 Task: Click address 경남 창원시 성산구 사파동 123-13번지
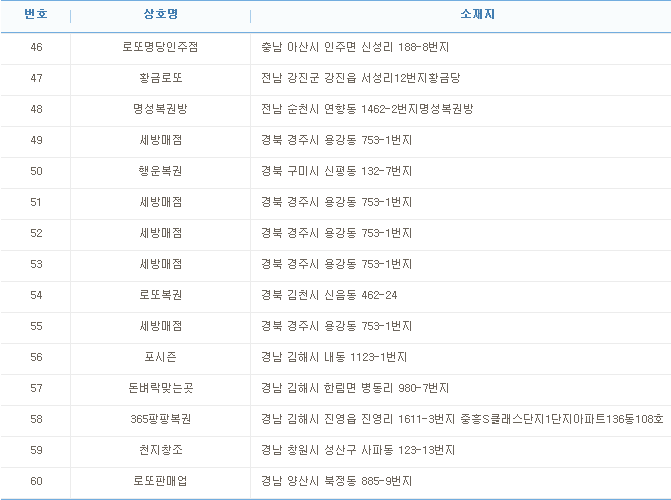click(x=358, y=450)
